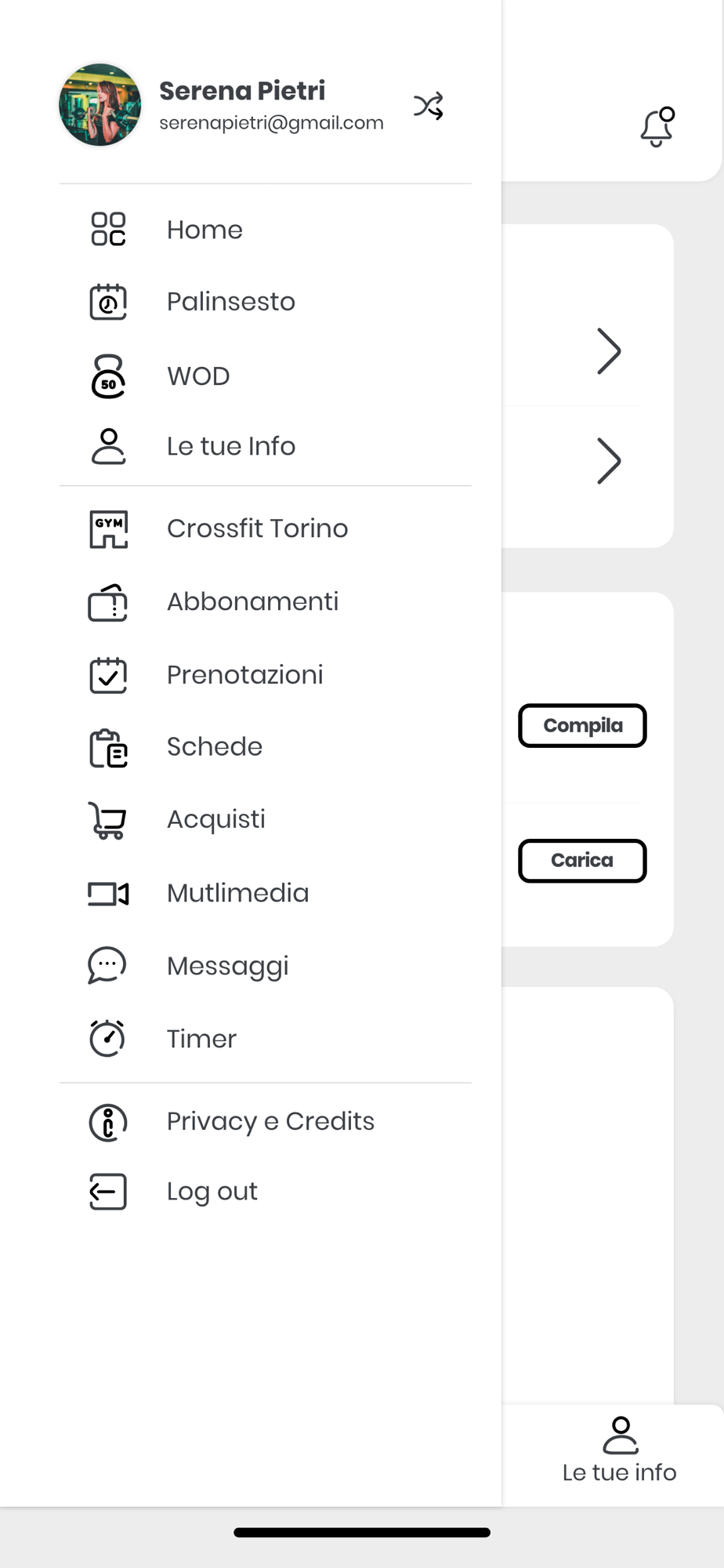Open notifications via the bell icon

(657, 128)
